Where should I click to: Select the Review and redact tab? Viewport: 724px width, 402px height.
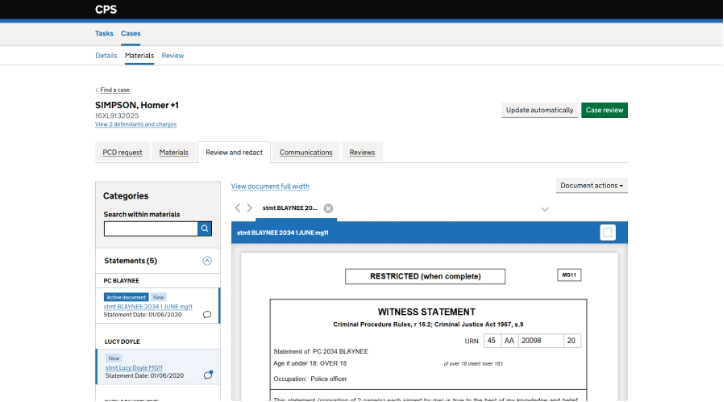tap(234, 152)
